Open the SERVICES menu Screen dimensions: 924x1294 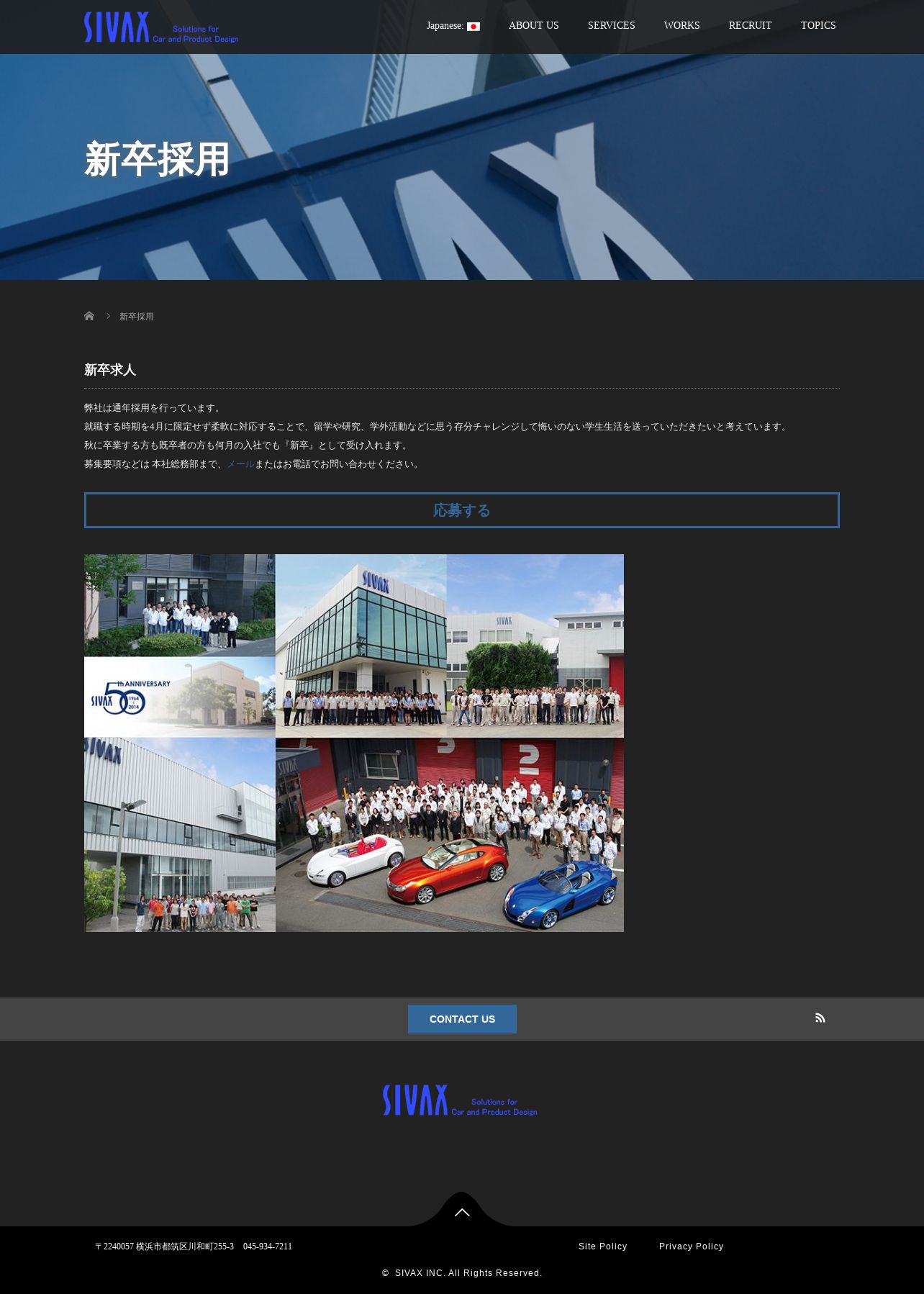[x=612, y=25]
